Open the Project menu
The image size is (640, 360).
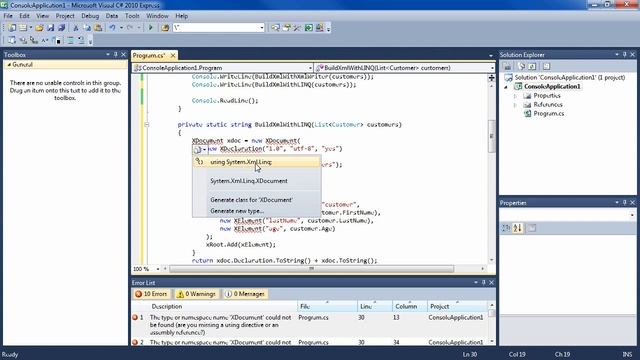pyautogui.click(x=65, y=16)
